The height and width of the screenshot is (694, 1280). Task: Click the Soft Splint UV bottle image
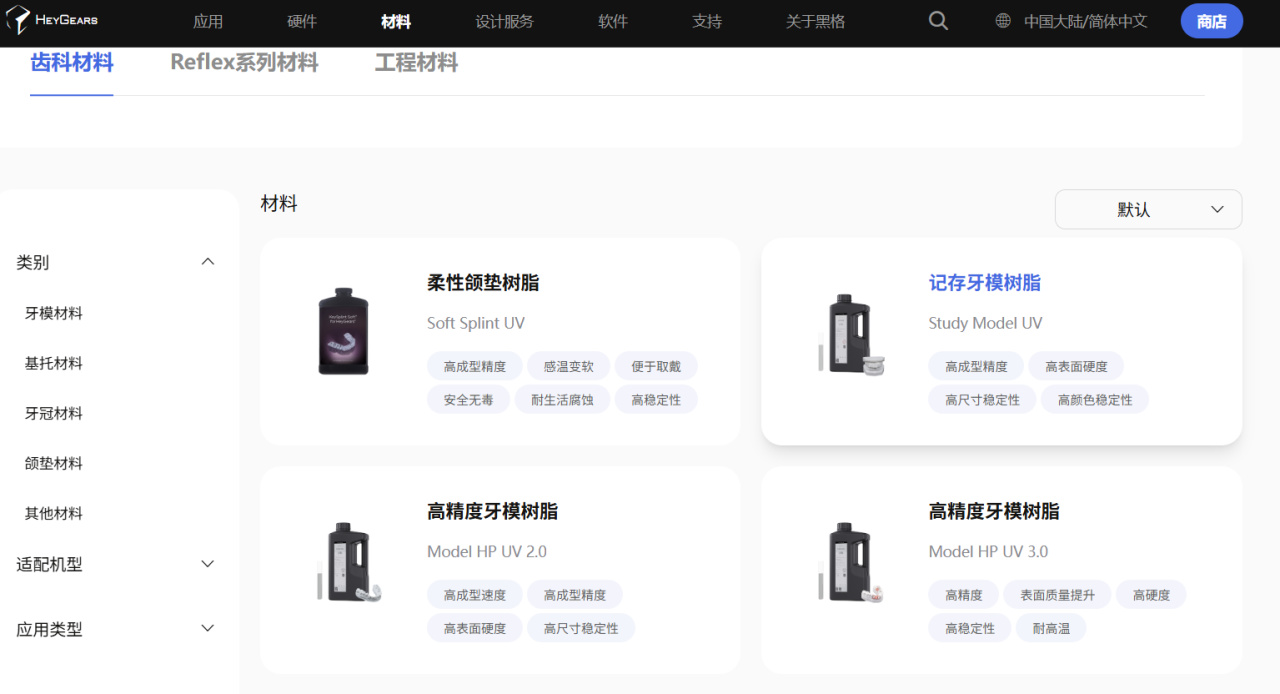tap(343, 331)
